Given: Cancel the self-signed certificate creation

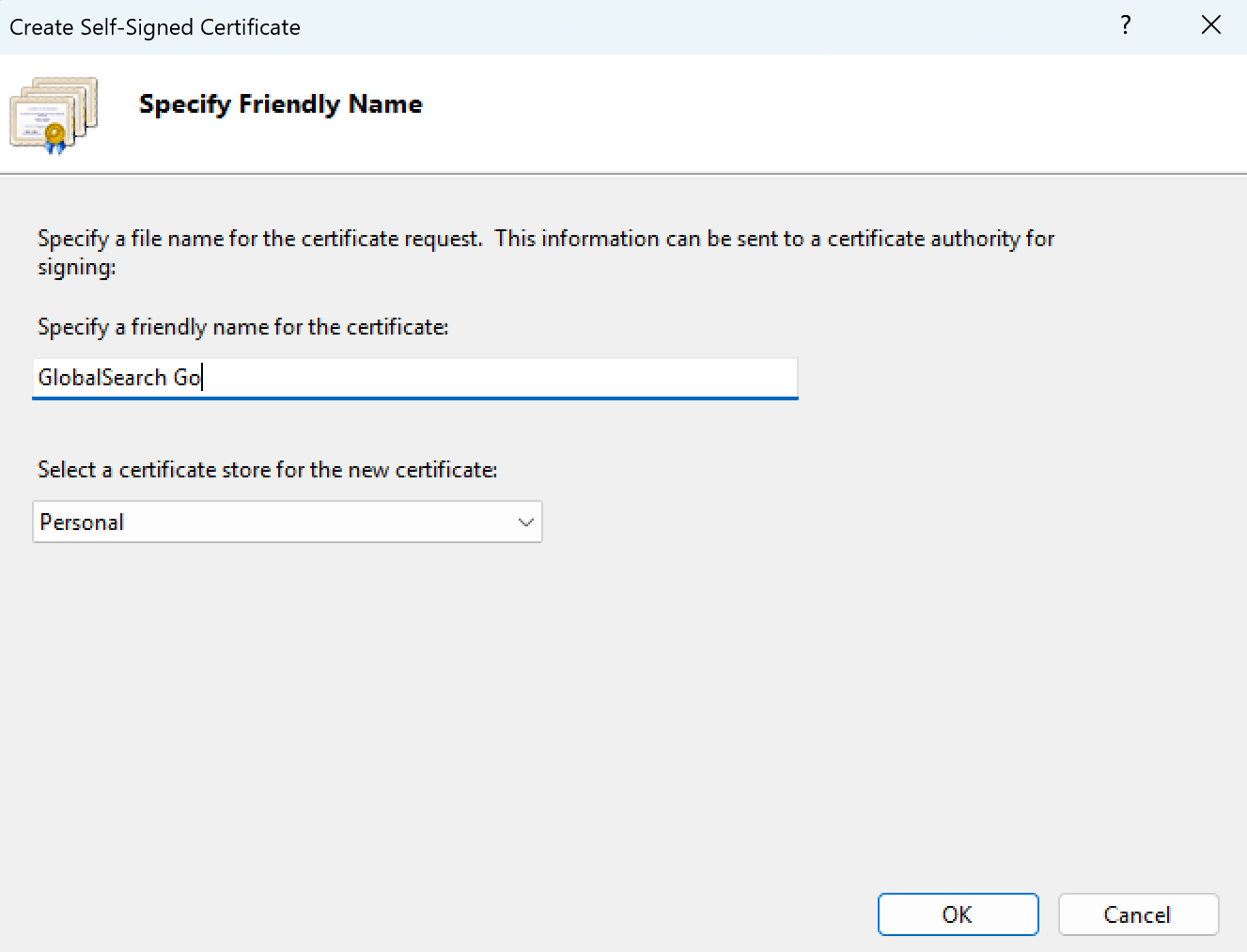Looking at the screenshot, I should click(x=1138, y=913).
